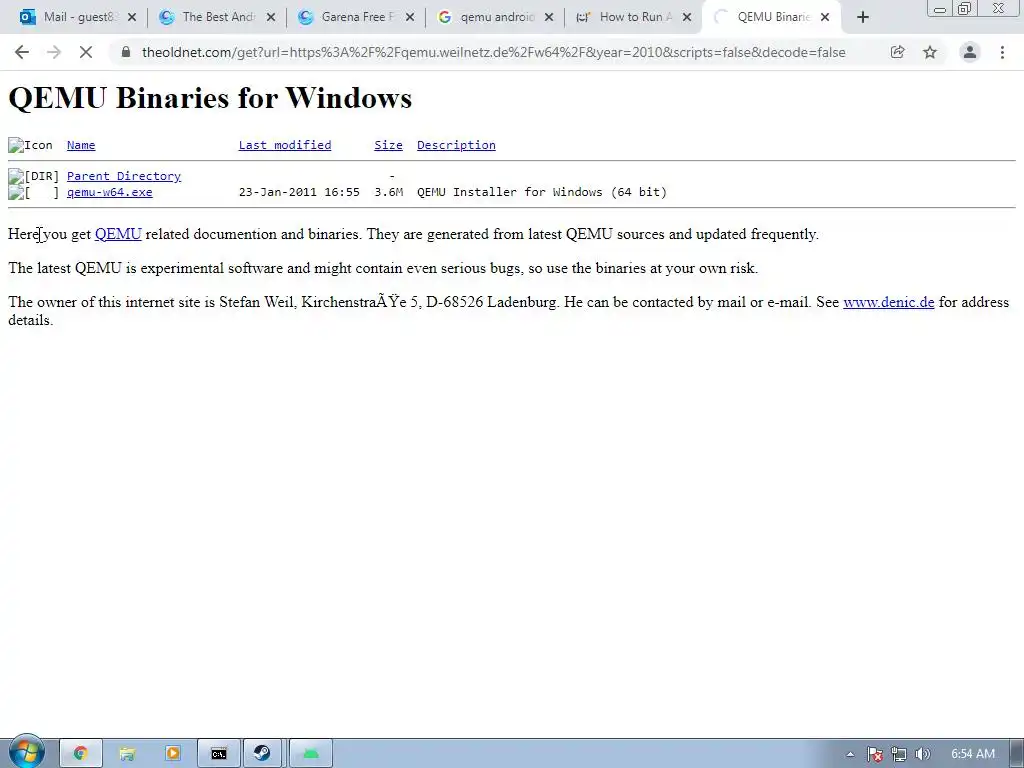Viewport: 1024px width, 768px height.
Task: Go back to the previous page
Action: click(x=22, y=52)
